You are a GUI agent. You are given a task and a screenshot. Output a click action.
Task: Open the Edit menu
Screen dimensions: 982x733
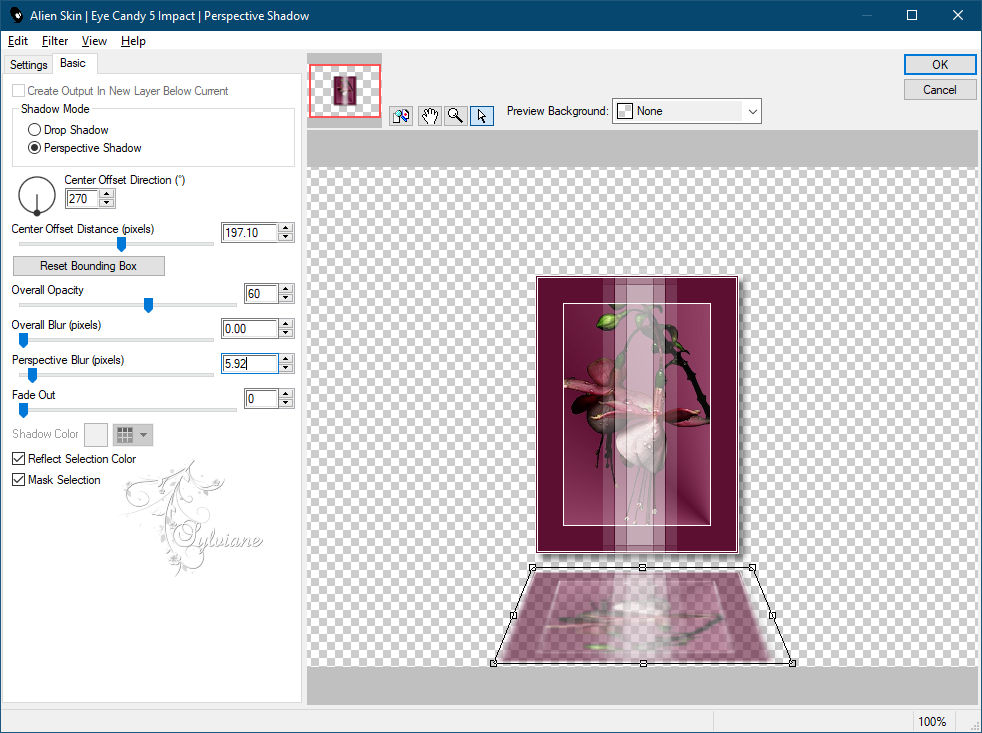point(18,41)
